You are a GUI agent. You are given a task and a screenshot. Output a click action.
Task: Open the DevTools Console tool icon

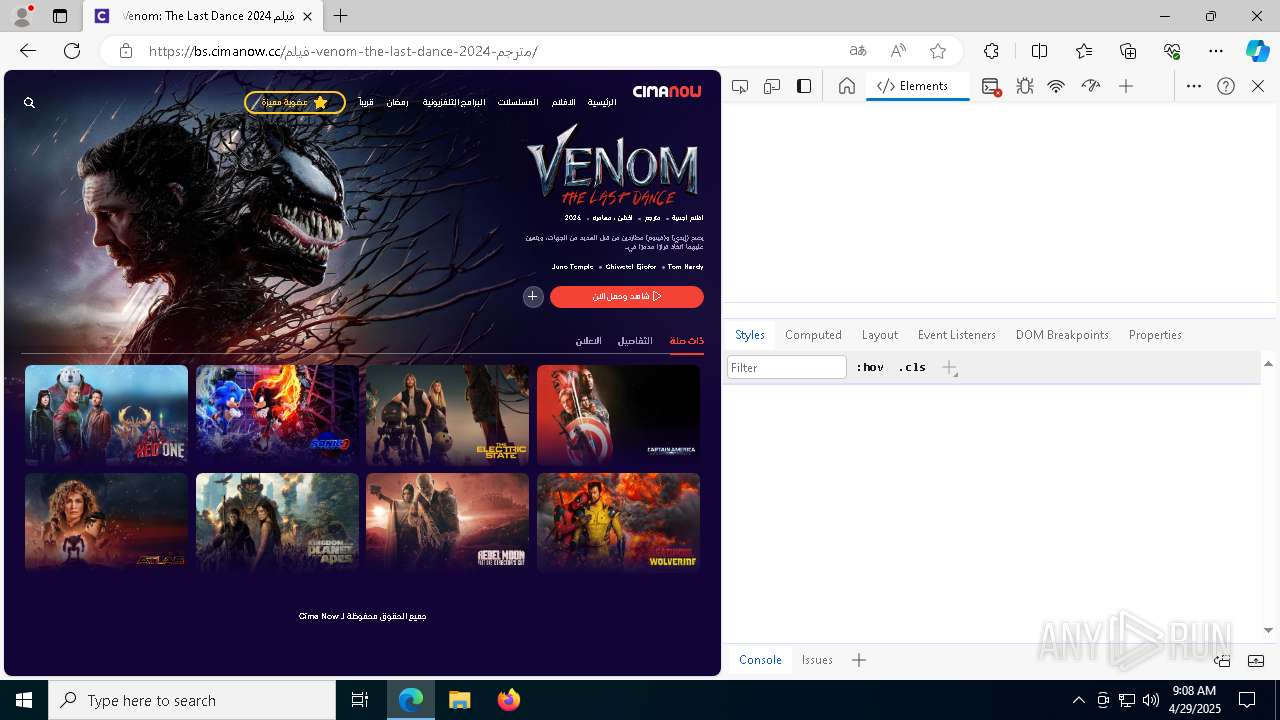991,87
